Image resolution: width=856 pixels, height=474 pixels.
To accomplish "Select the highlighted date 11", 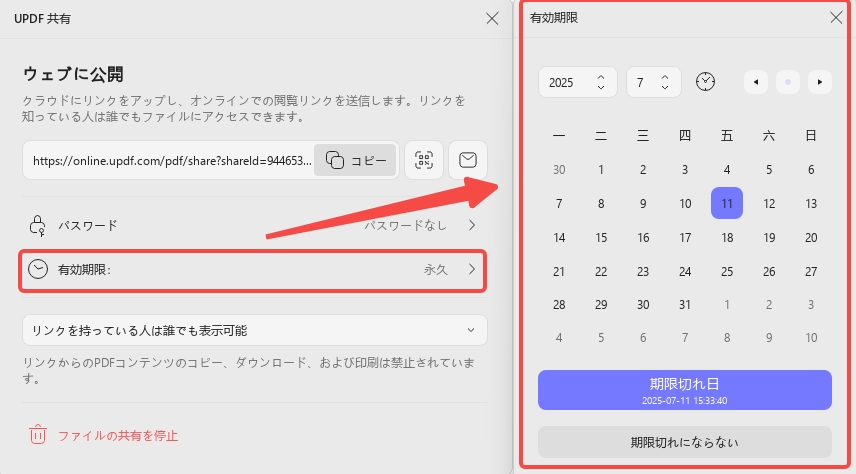I will pyautogui.click(x=727, y=203).
